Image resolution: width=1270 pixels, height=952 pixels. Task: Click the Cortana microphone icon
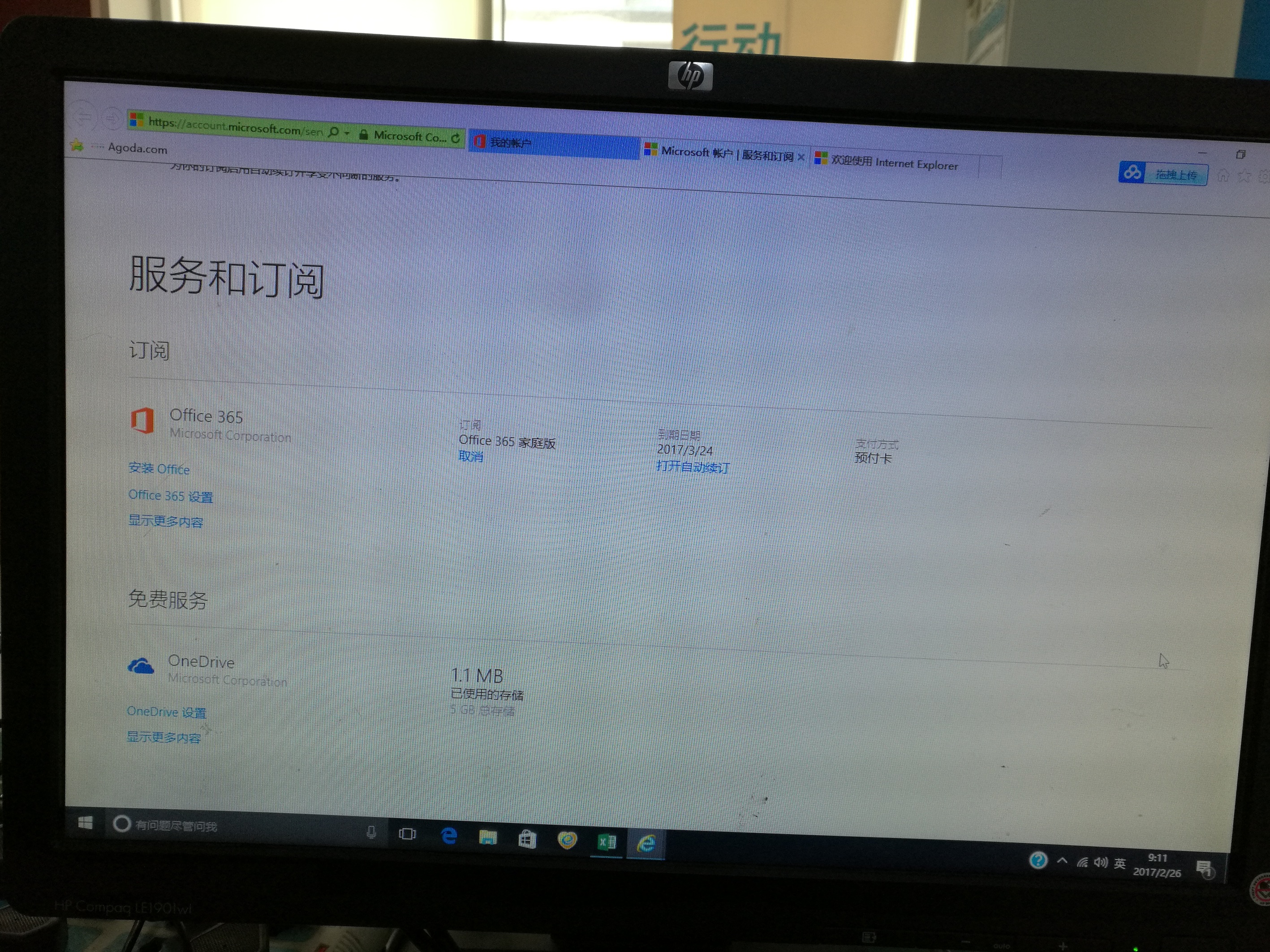(x=371, y=832)
